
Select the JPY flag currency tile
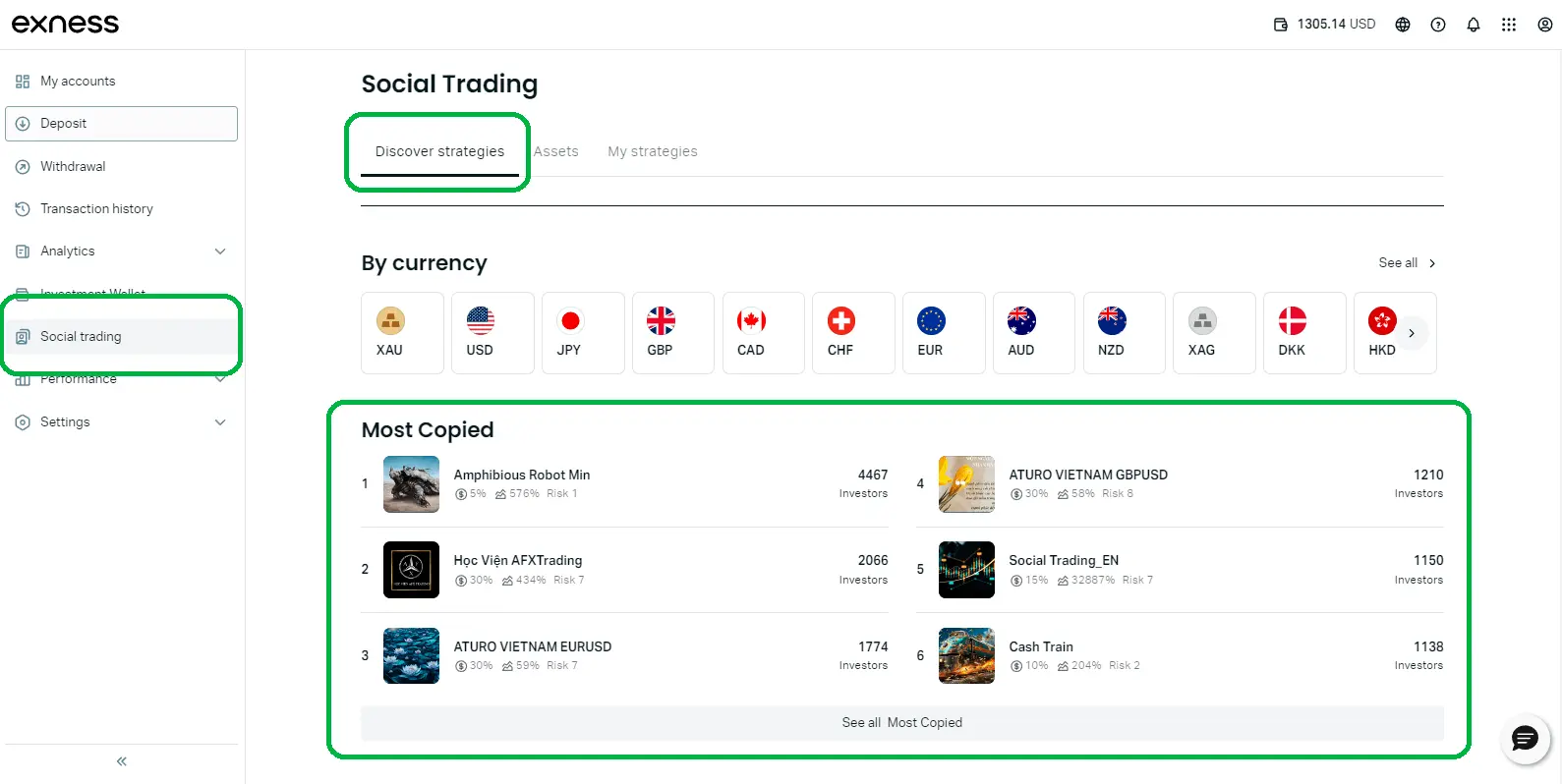click(583, 333)
